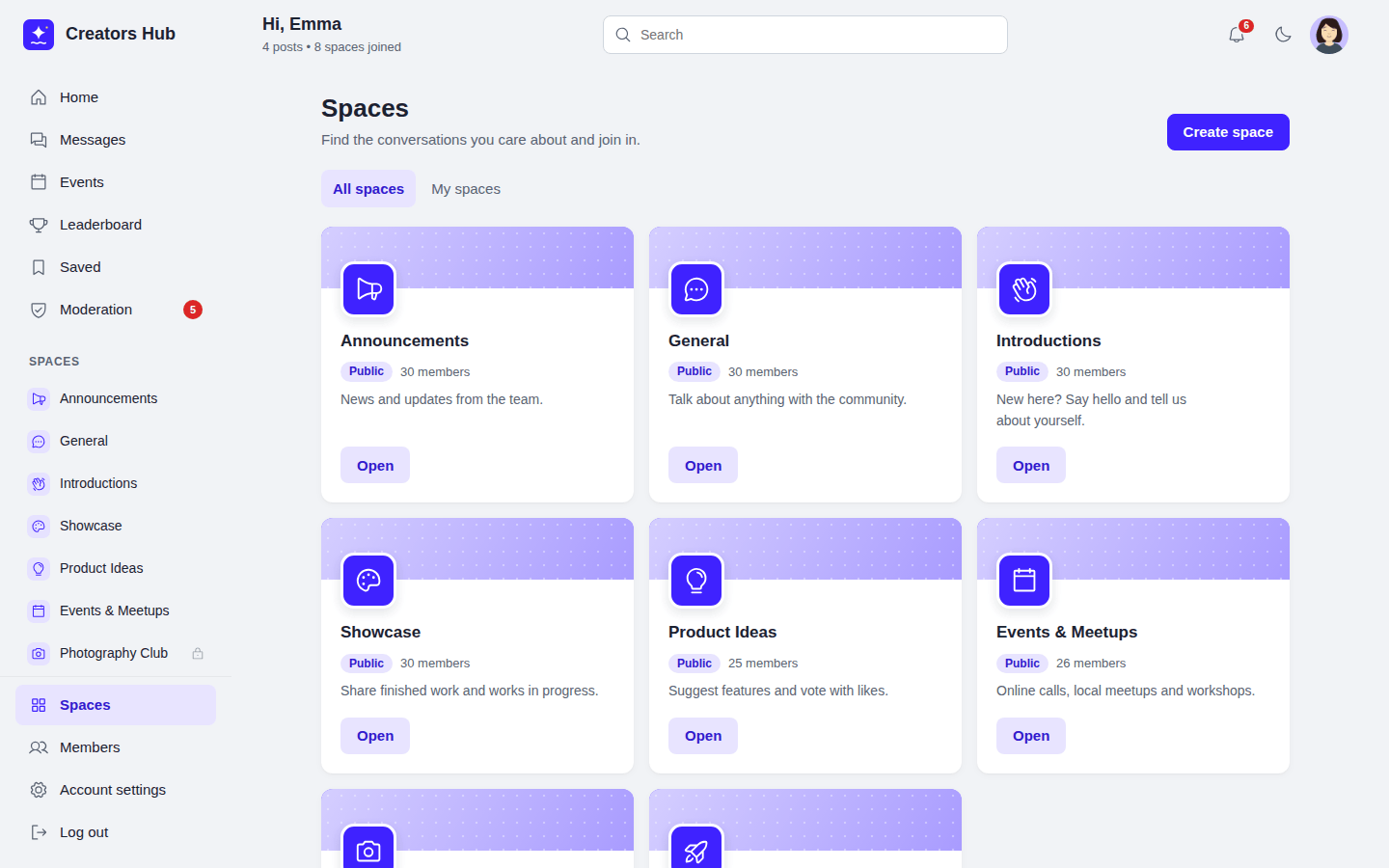
Task: Open the Events & Meetups space
Action: (1031, 736)
